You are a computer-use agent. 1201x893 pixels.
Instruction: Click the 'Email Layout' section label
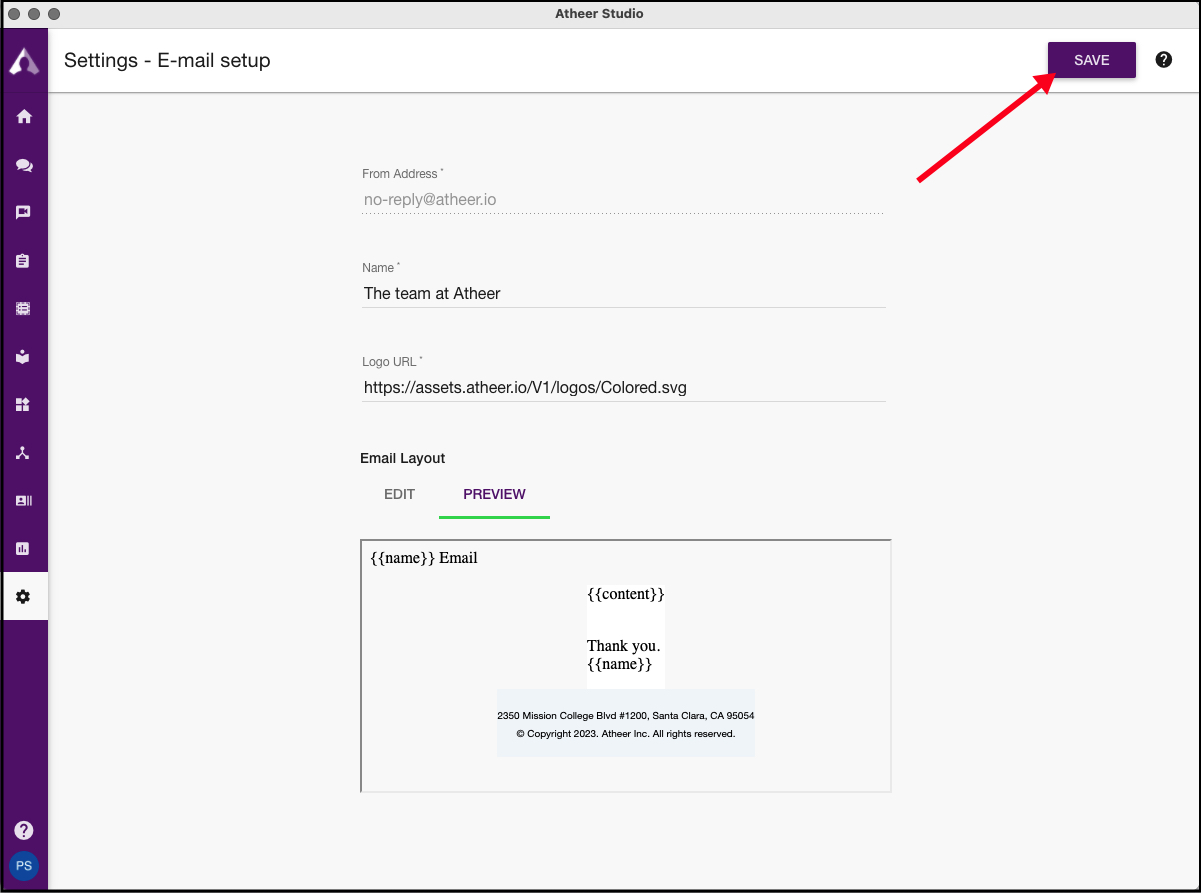403,458
